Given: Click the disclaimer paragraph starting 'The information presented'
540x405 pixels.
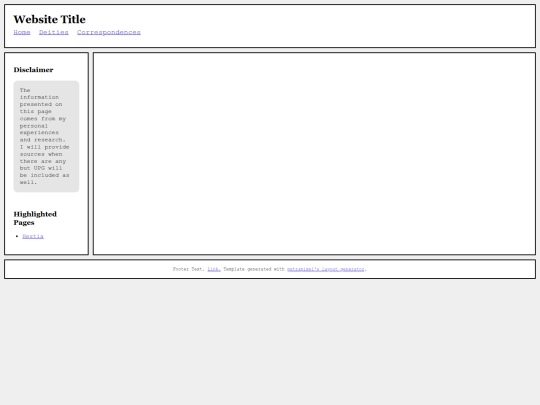Looking at the screenshot, I should 45,136.
